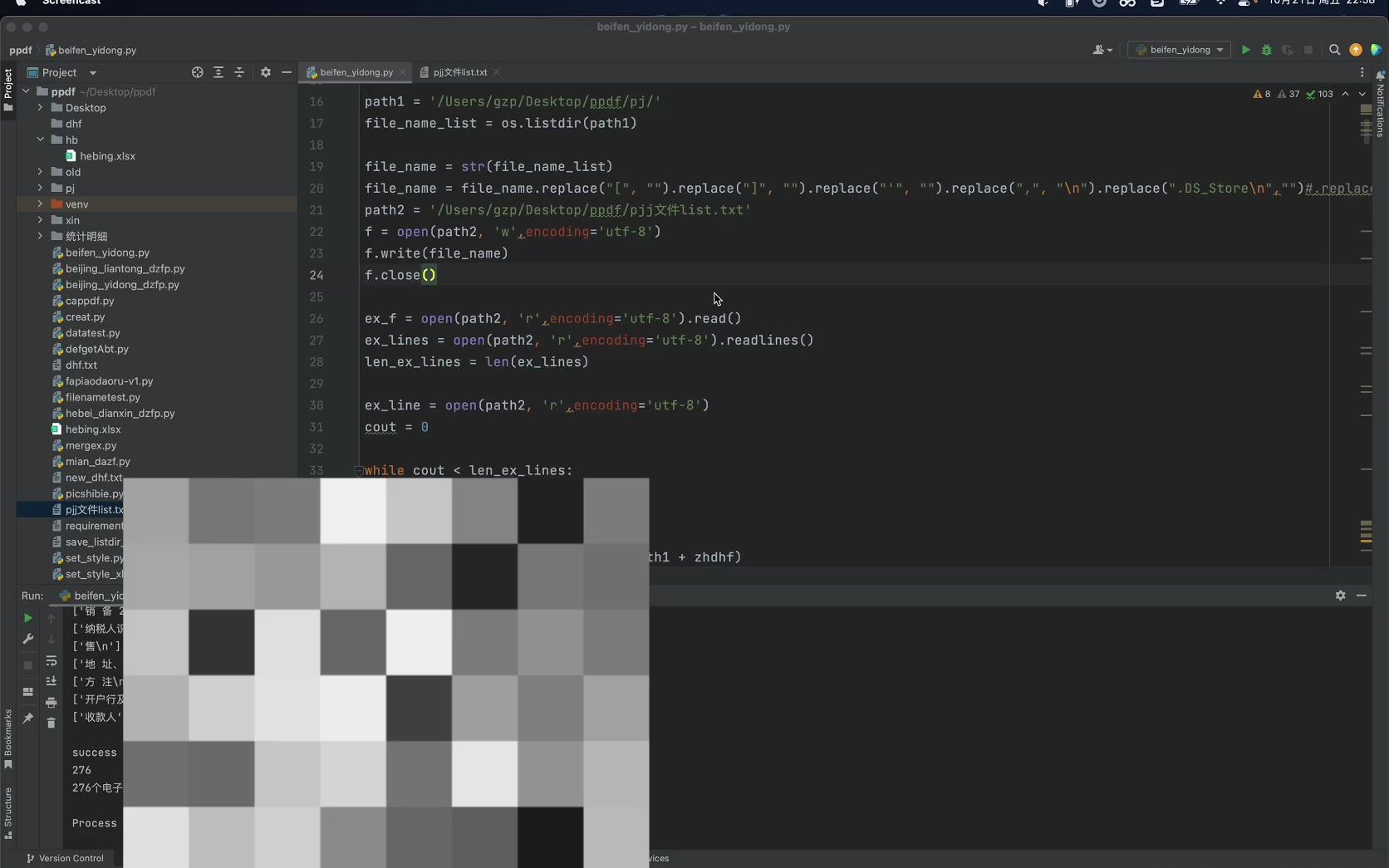Open Run panel gear options
Image resolution: width=1389 pixels, height=868 pixels.
[x=1340, y=596]
